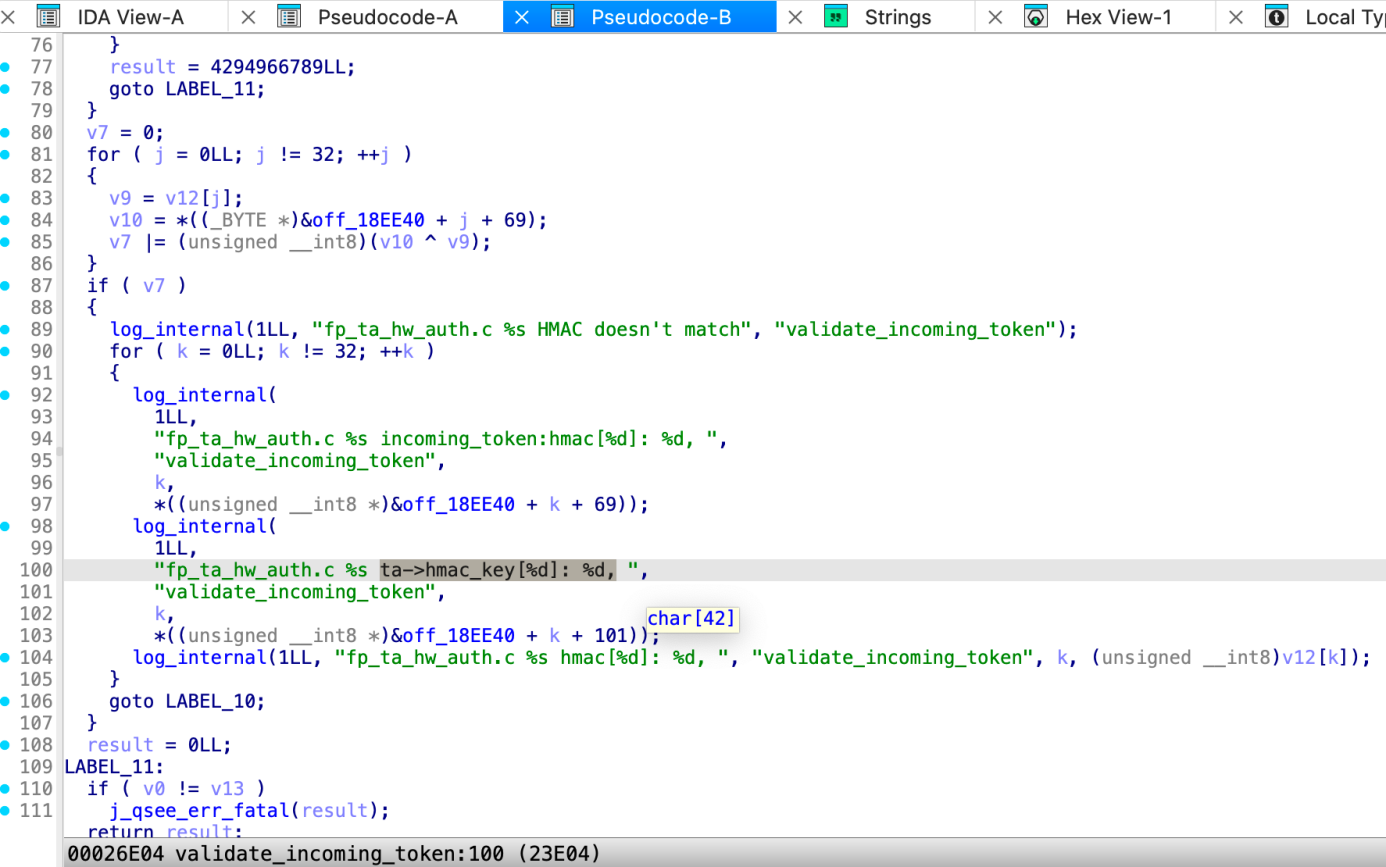This screenshot has height=867, width=1386.
Task: Toggle breakpoint dot on line 78
Action: pyautogui.click(x=6, y=89)
